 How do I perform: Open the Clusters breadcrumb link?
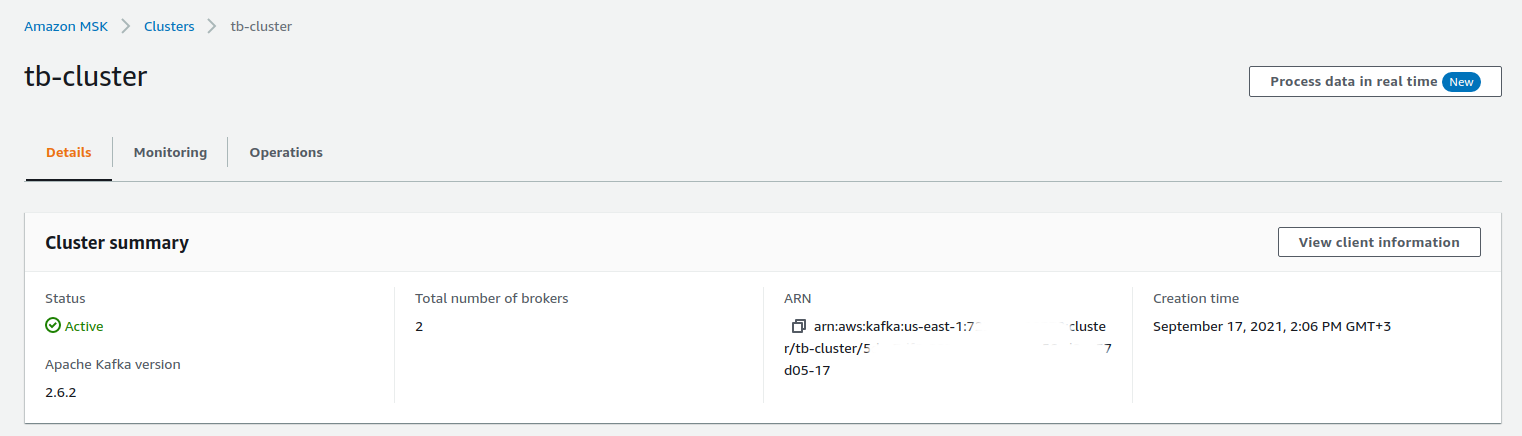click(x=169, y=26)
